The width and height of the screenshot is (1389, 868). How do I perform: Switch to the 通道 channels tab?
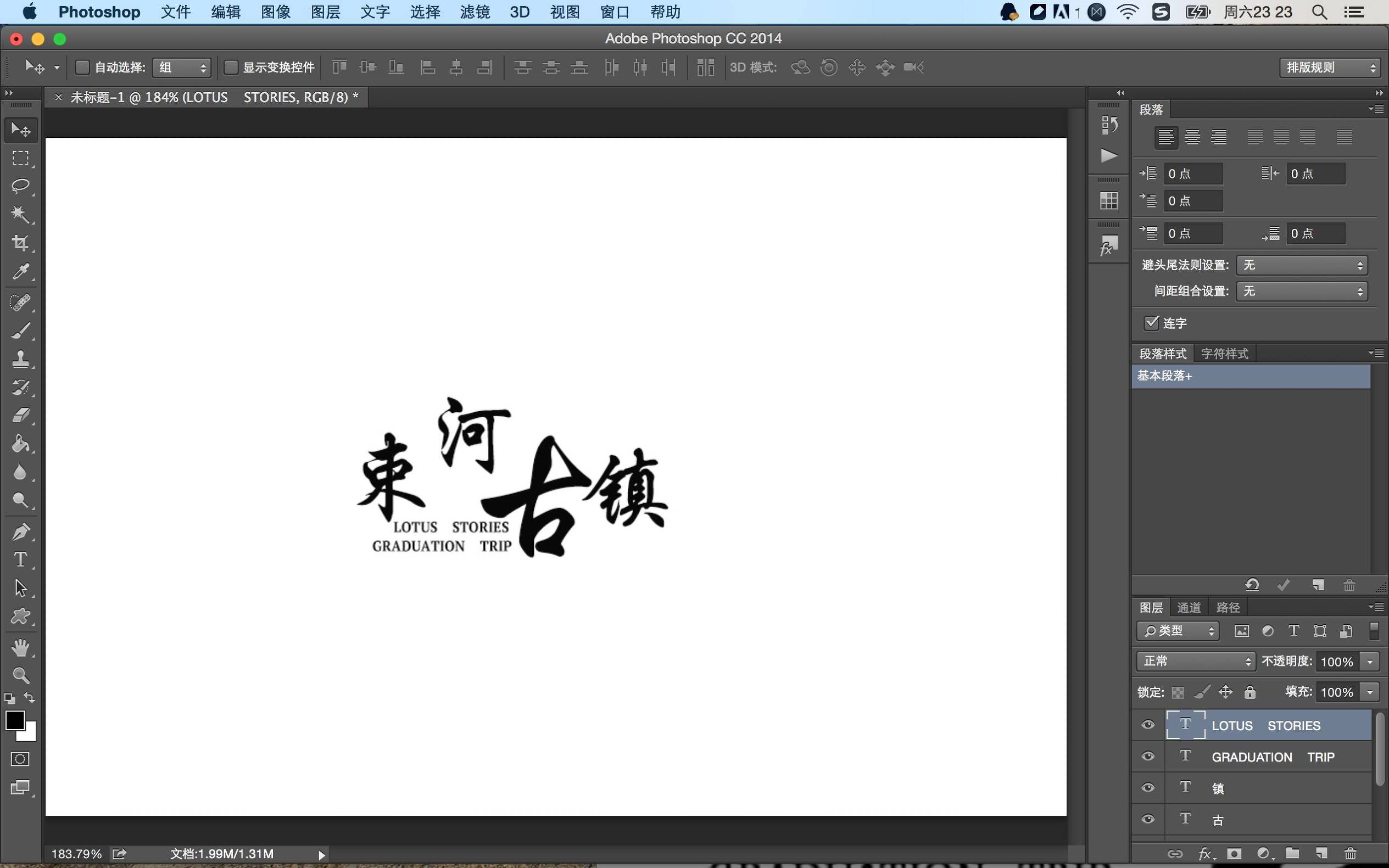(x=1188, y=607)
